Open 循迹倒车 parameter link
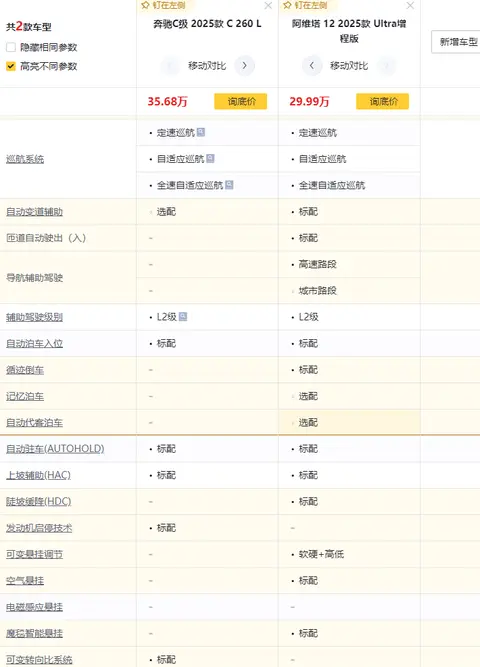The width and height of the screenshot is (480, 667). [x=25, y=370]
